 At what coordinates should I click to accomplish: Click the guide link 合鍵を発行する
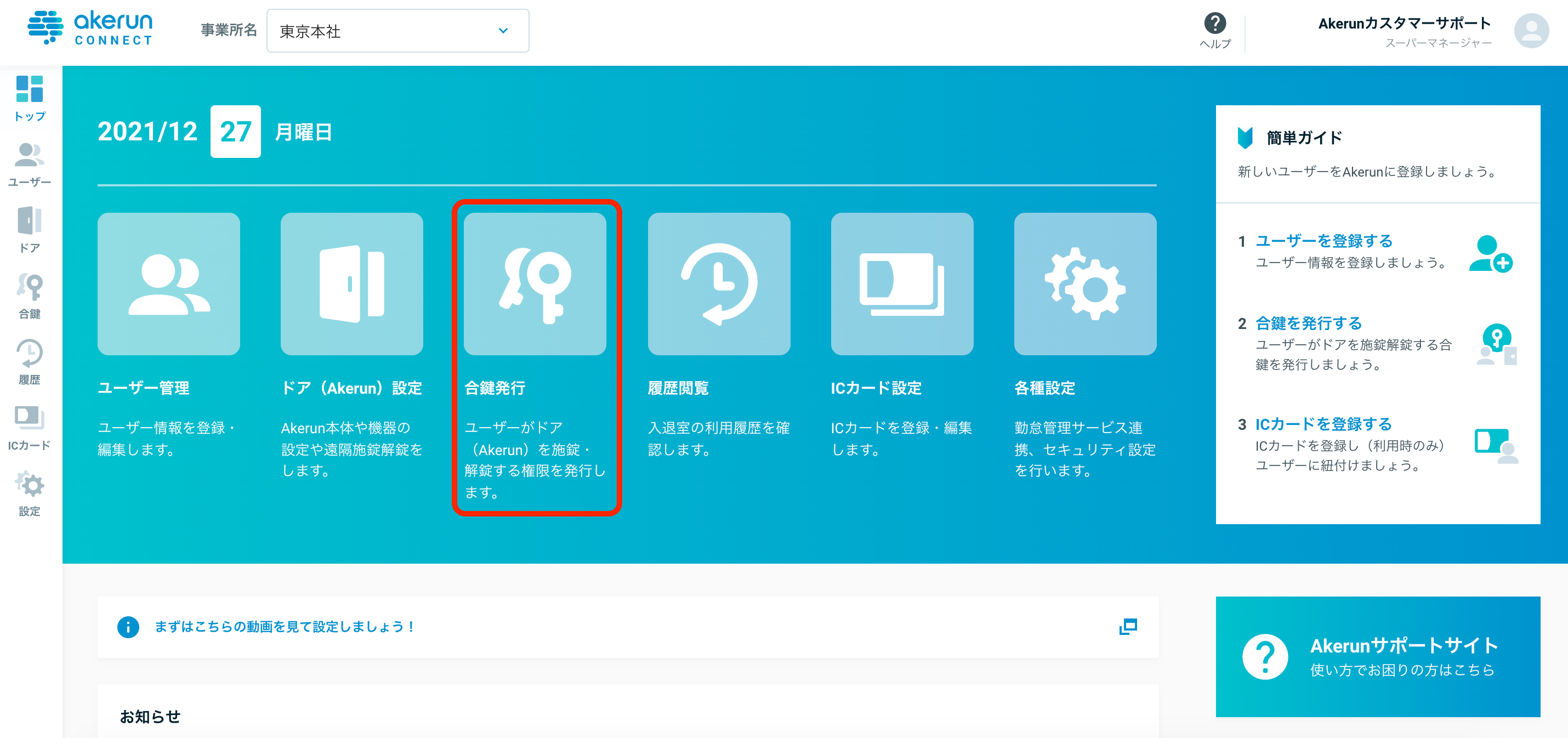pos(1309,323)
